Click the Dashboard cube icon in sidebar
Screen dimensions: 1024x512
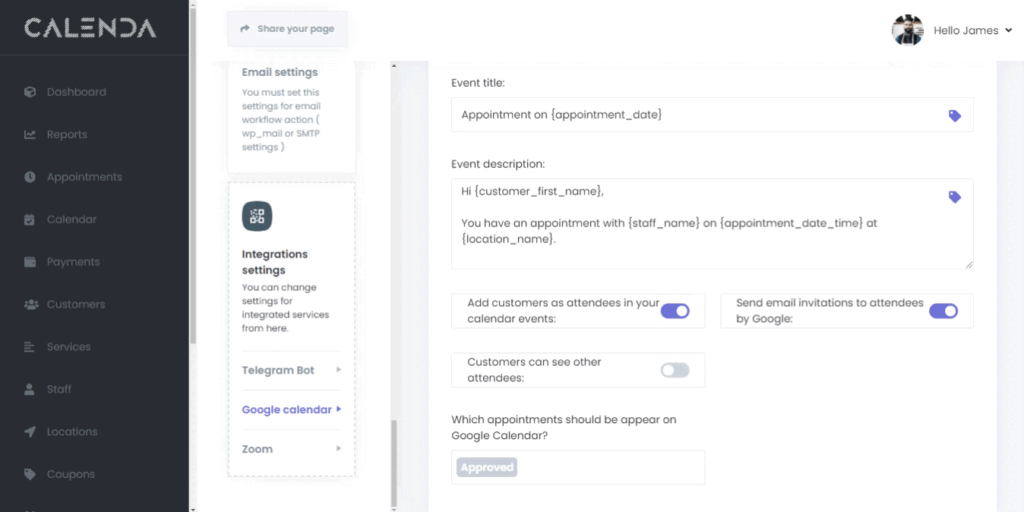[30, 92]
